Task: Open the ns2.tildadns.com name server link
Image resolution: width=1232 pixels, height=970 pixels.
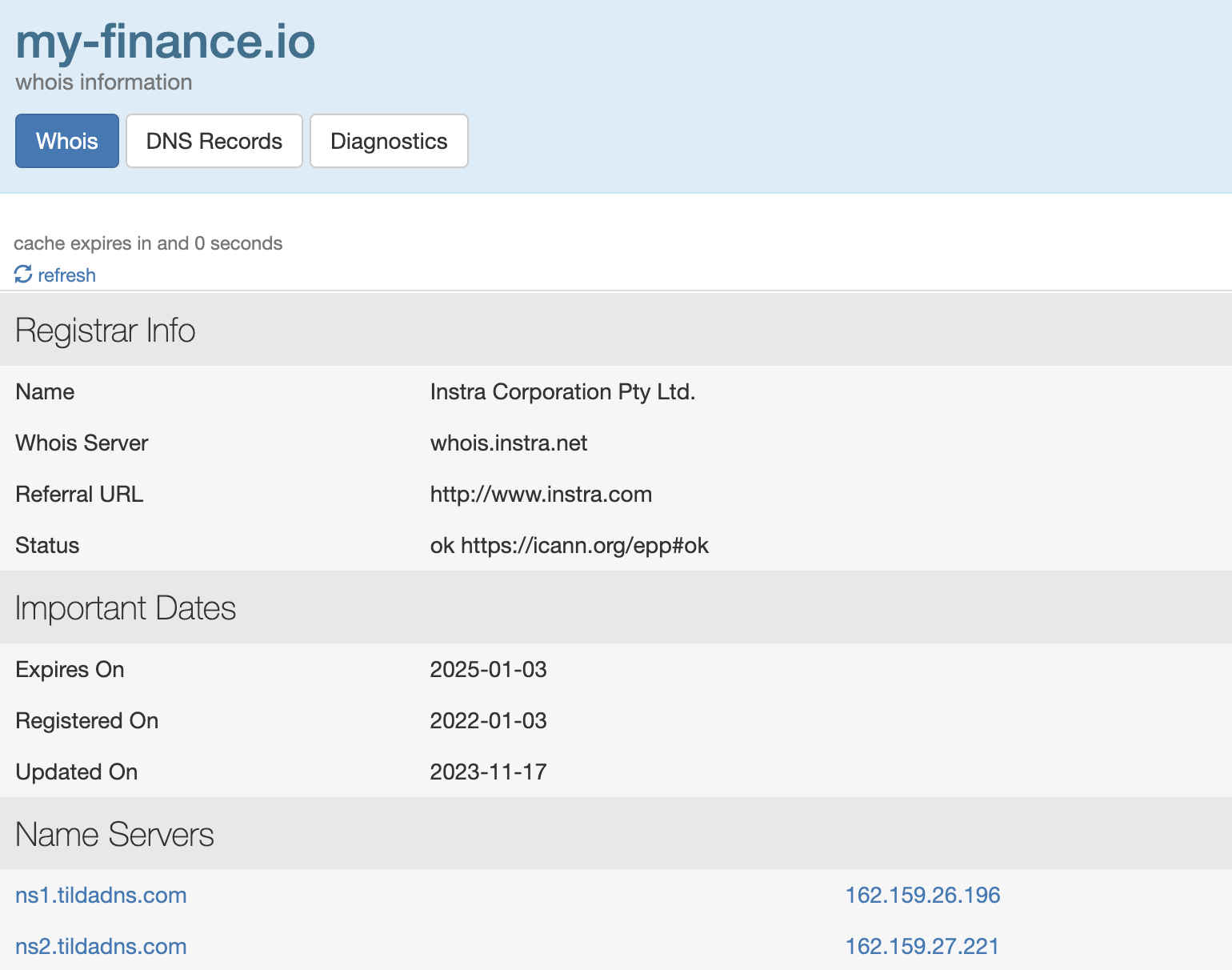Action: tap(101, 946)
